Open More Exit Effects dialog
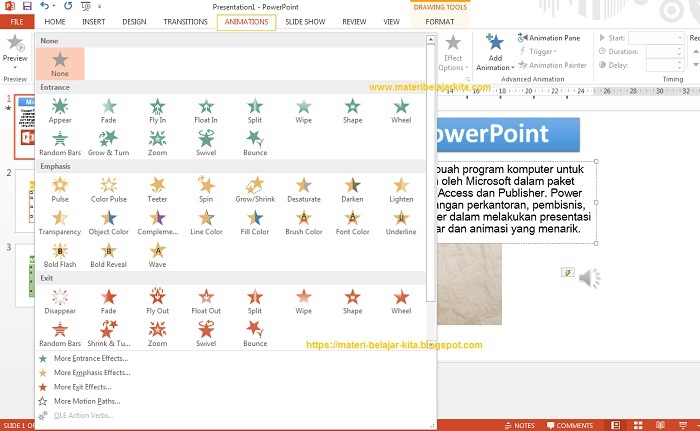The height and width of the screenshot is (431, 700). [x=83, y=387]
